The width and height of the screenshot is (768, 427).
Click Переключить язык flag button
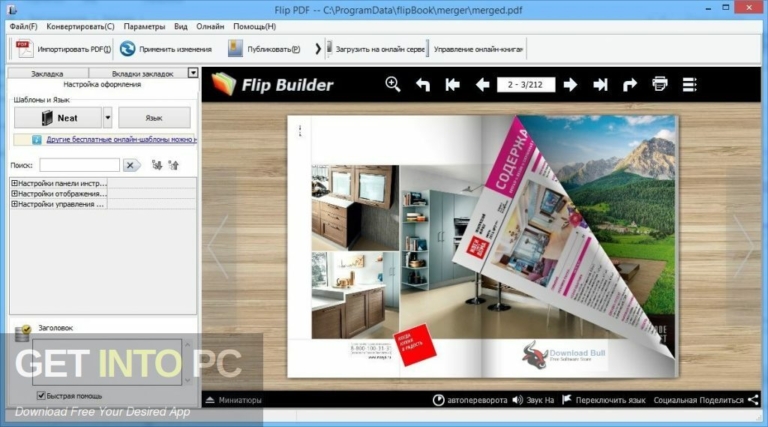[x=603, y=400]
